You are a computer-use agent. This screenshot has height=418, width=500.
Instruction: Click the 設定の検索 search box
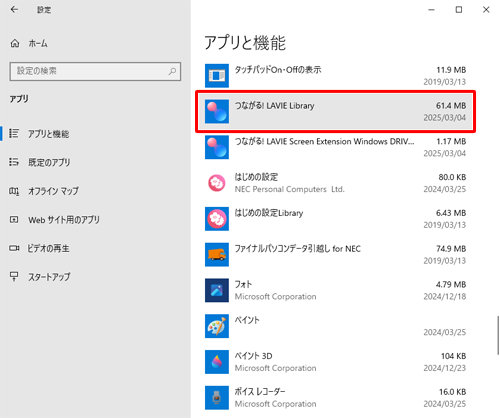pyautogui.click(x=95, y=71)
